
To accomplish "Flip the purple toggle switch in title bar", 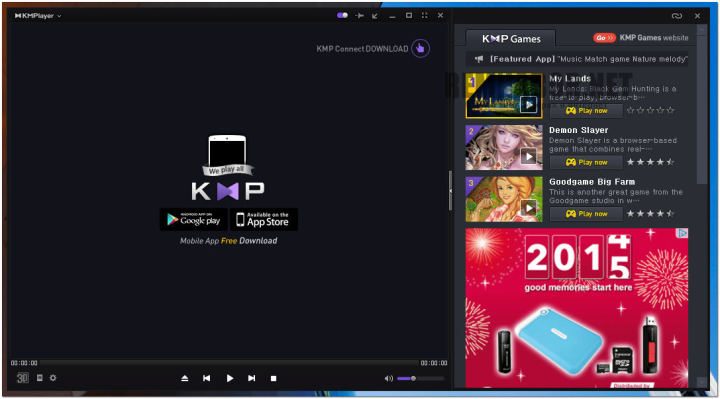I will pos(342,15).
